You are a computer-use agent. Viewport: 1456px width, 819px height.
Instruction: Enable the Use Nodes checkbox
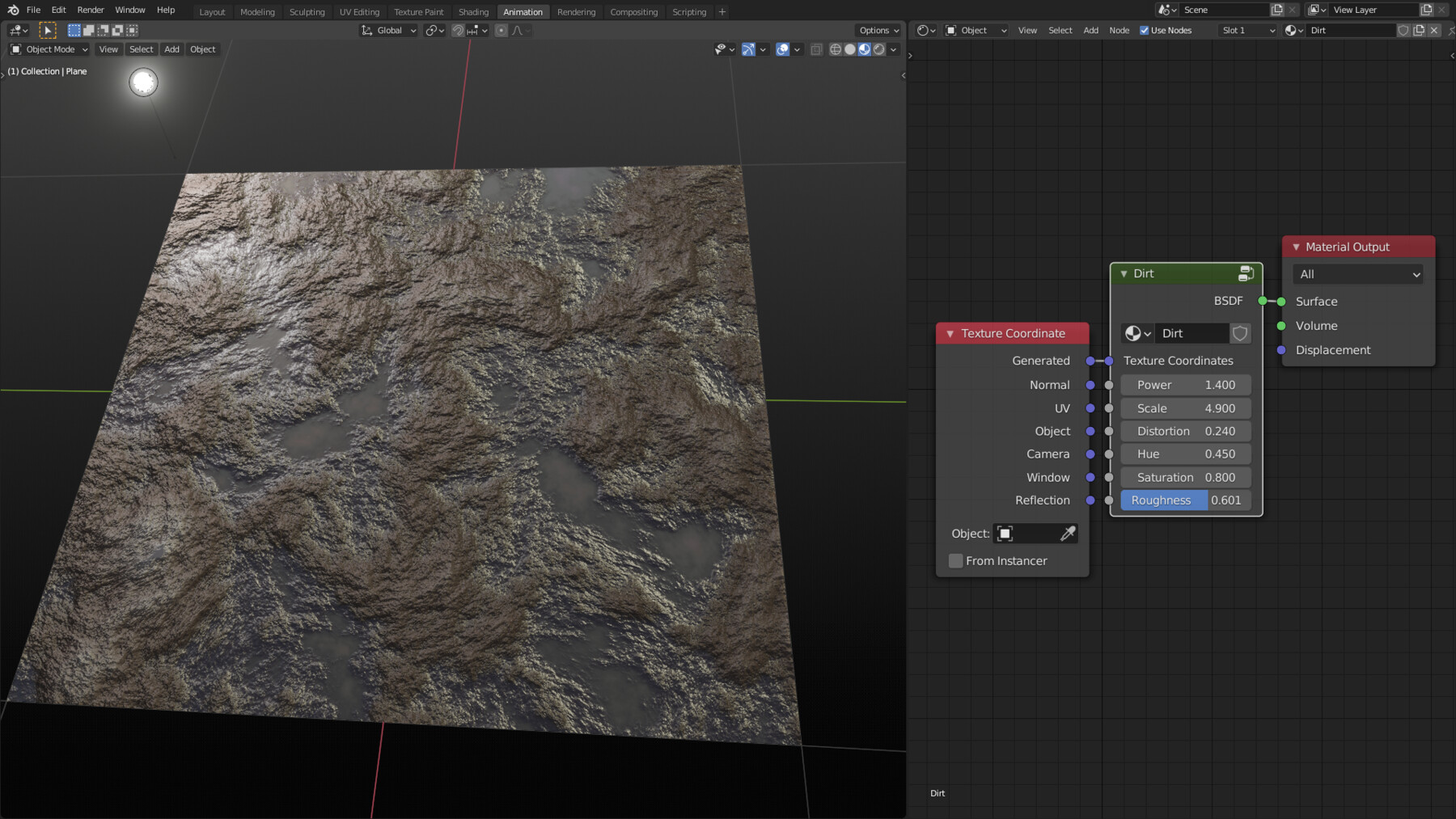click(x=1145, y=30)
